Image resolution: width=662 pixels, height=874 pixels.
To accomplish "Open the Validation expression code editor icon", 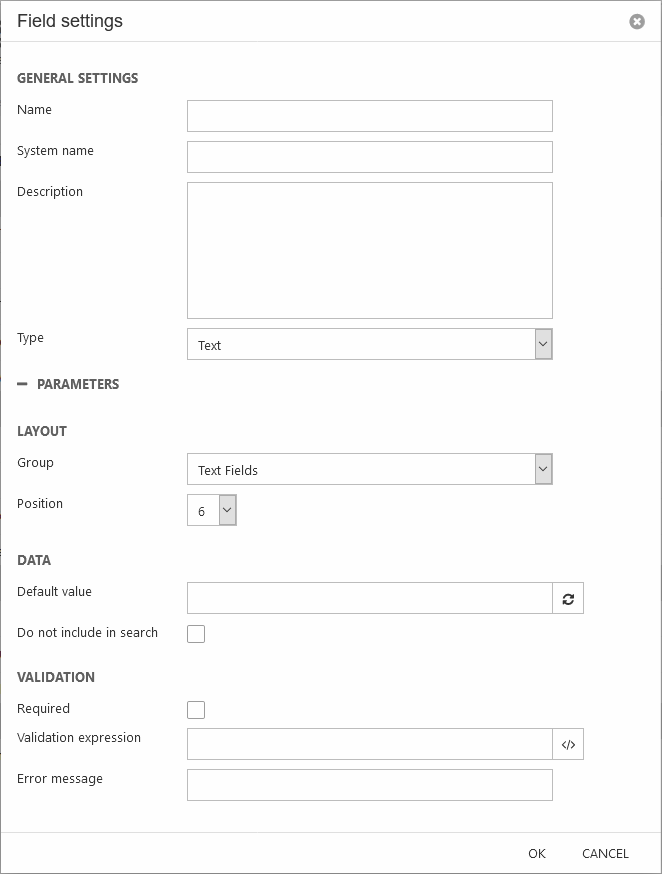I will coord(568,745).
